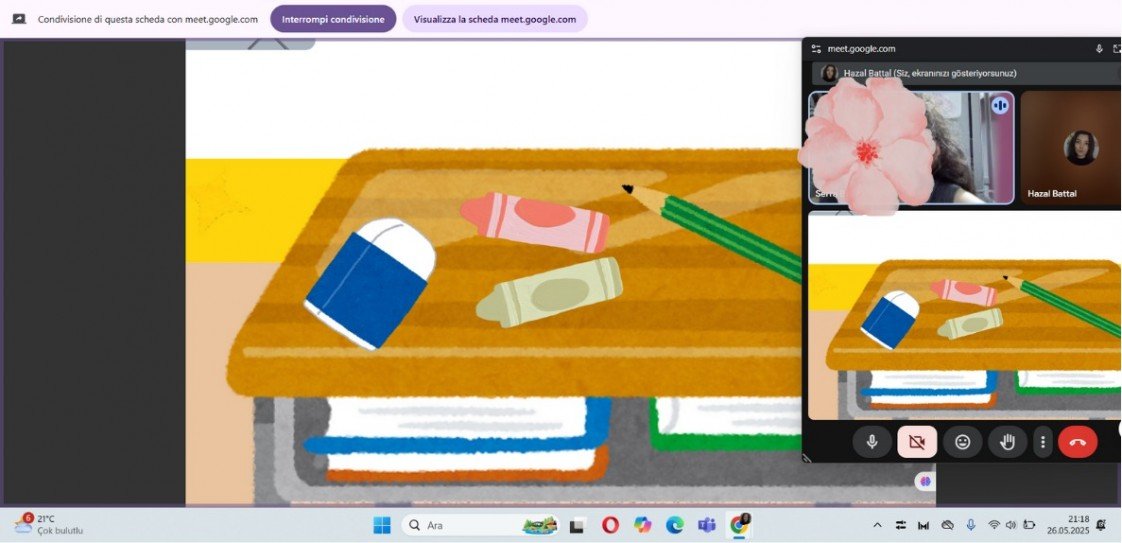Click the site settings icon beside meet.google.com
This screenshot has height=543, width=1122.
(x=816, y=49)
